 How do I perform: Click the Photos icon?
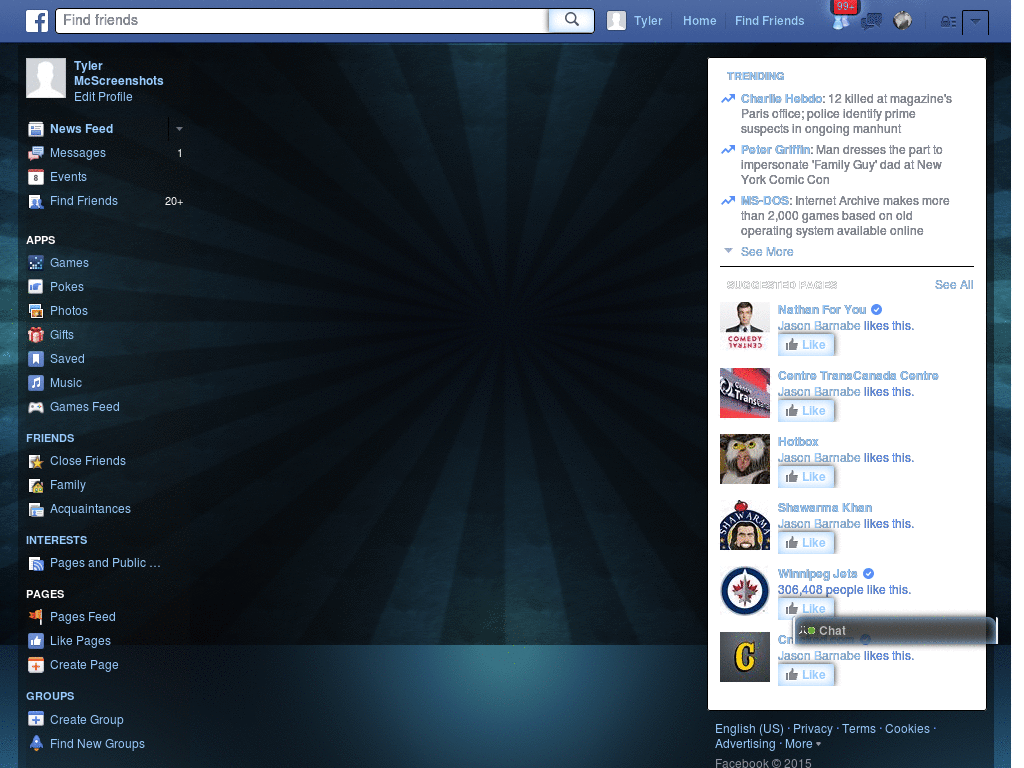[36, 311]
